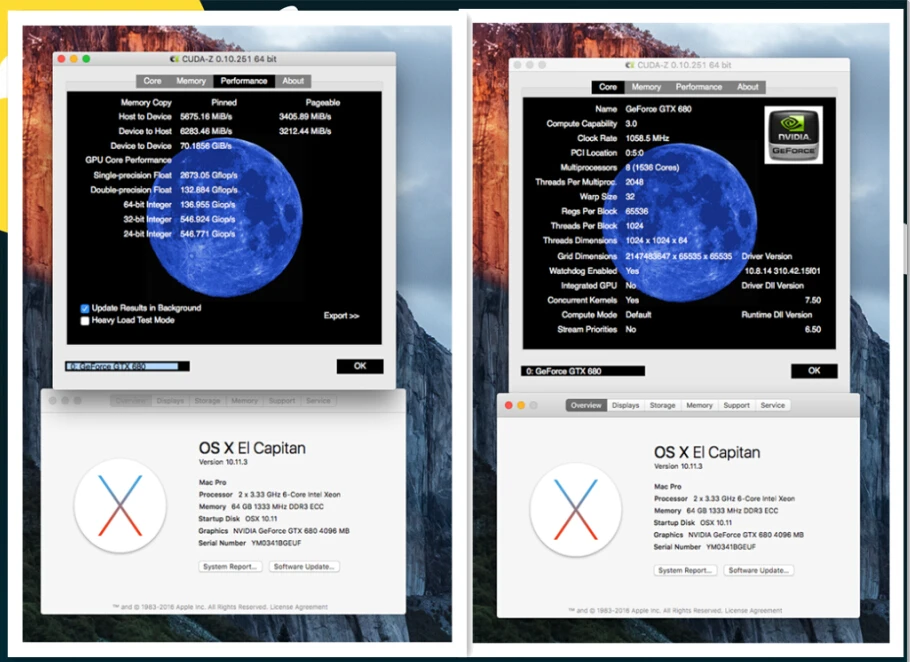
Task: Open Support tab in left About This Mac
Action: [x=281, y=401]
